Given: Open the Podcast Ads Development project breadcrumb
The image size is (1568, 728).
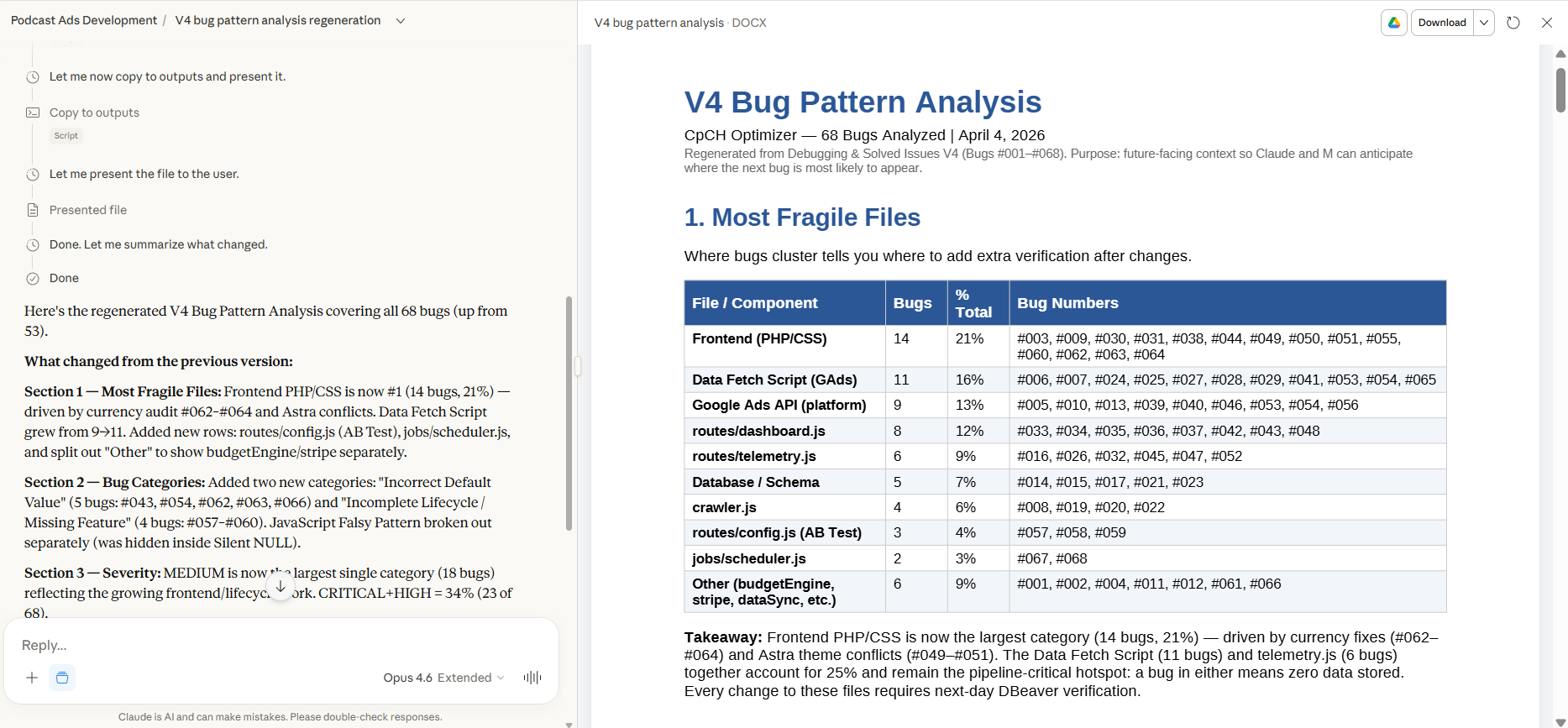Looking at the screenshot, I should [84, 20].
